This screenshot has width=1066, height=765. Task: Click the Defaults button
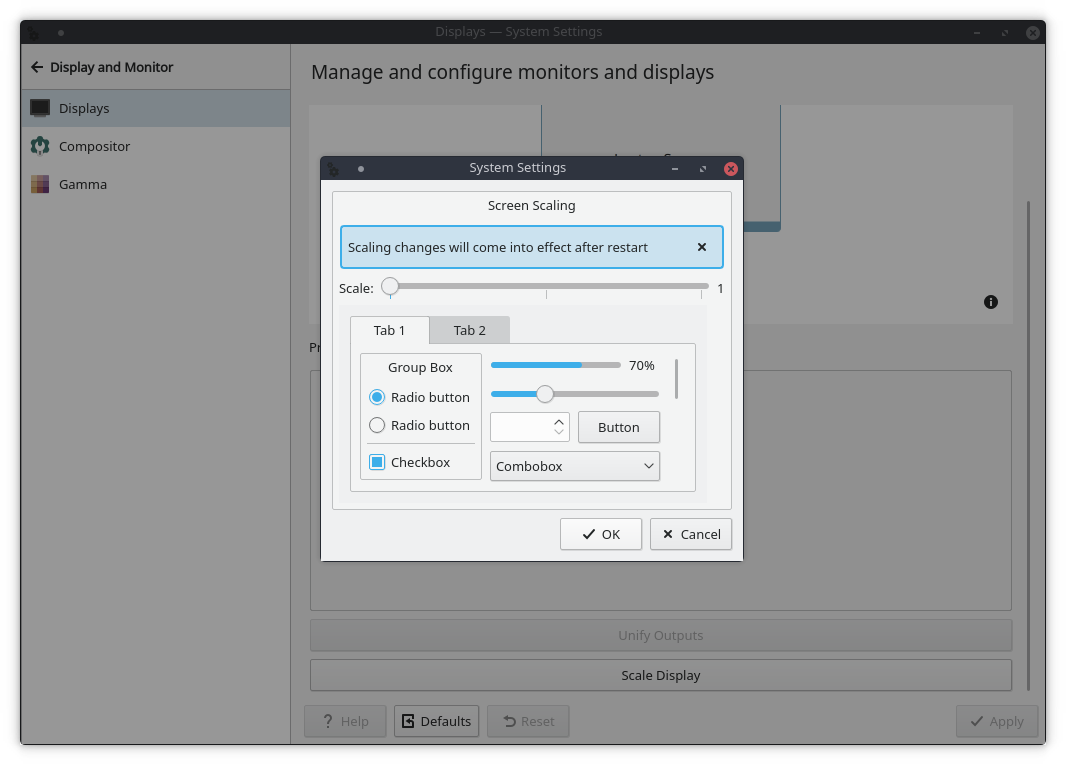click(x=436, y=721)
